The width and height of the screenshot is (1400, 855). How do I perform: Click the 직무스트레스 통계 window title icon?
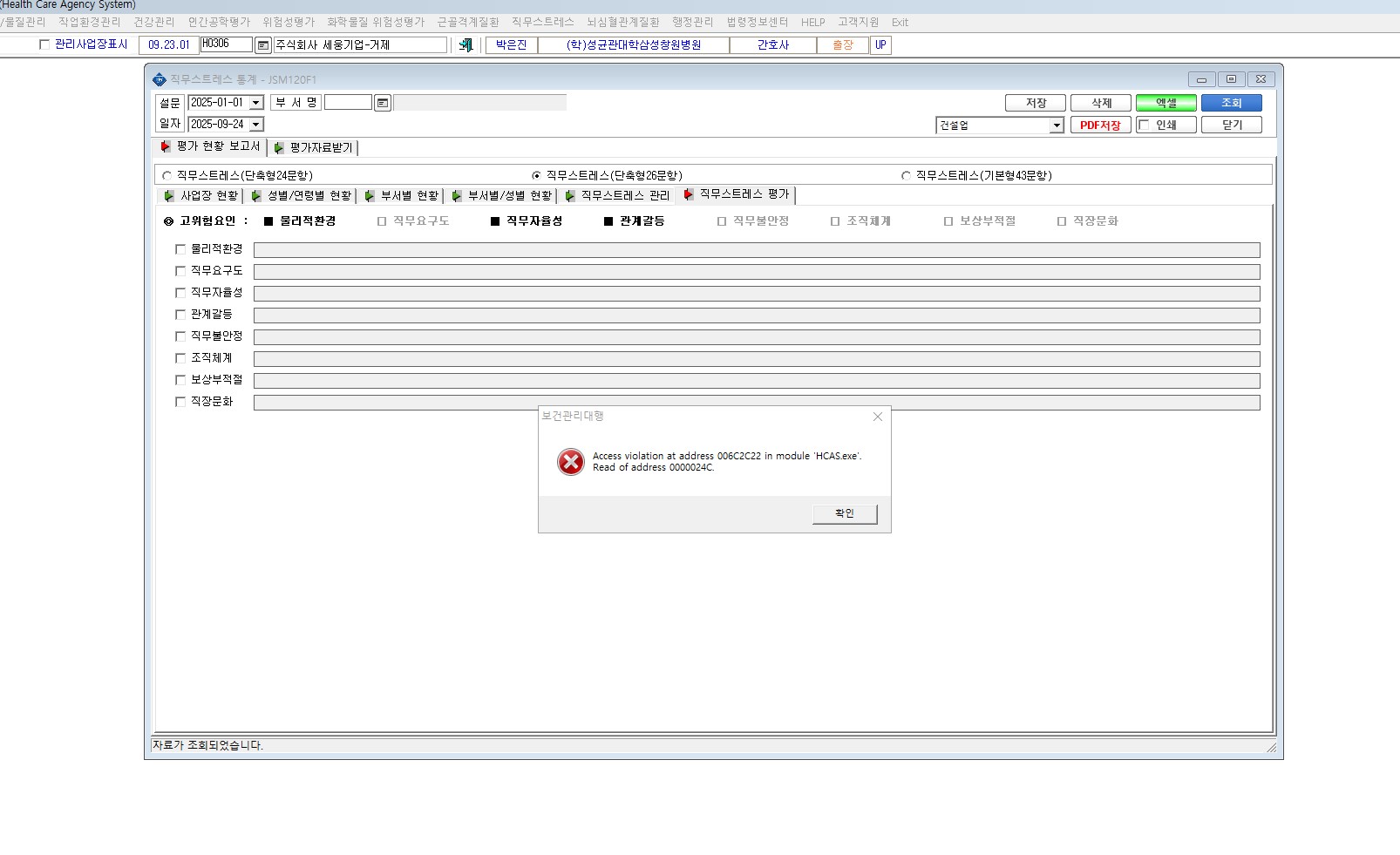[x=159, y=79]
